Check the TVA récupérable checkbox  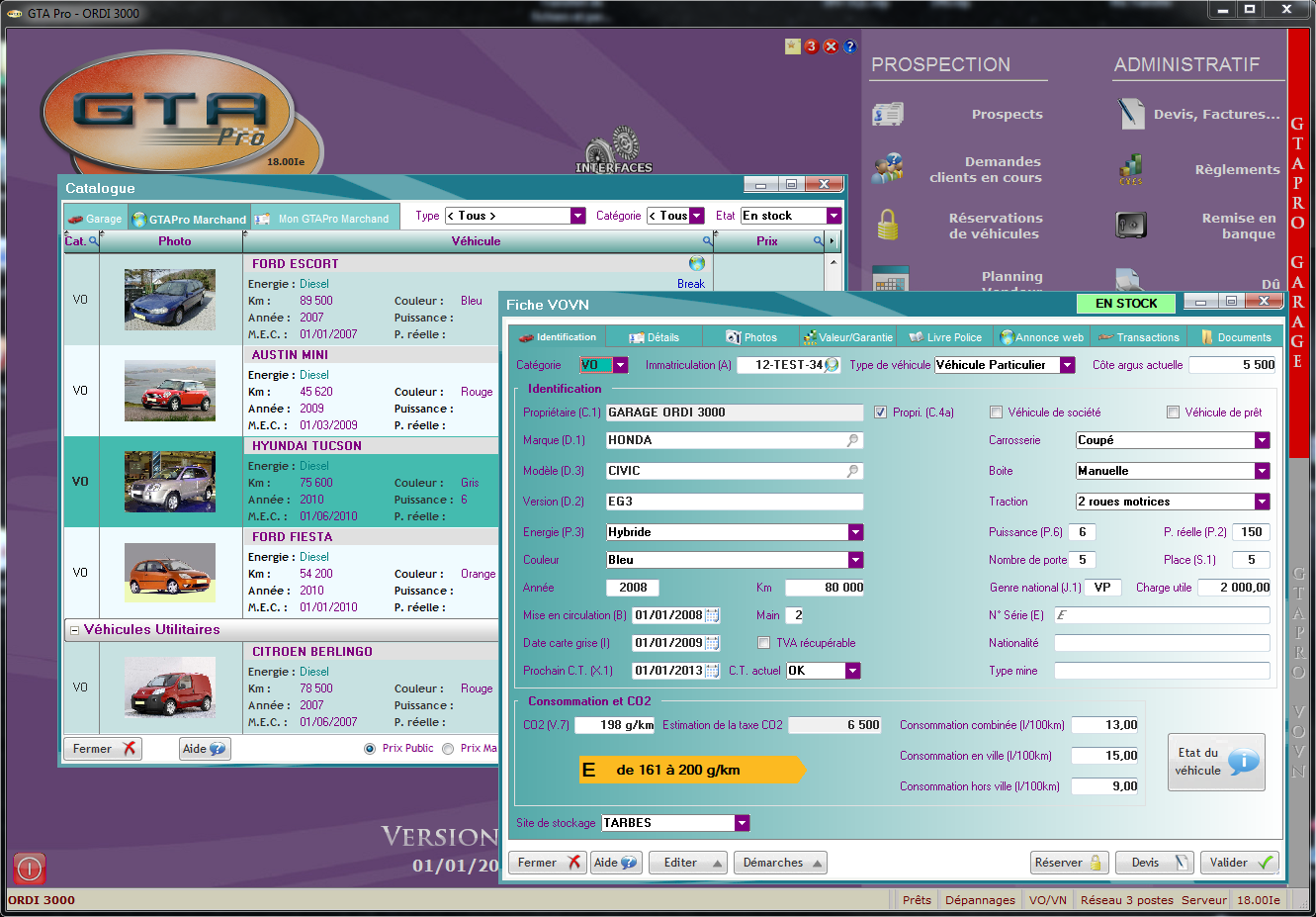click(763, 643)
